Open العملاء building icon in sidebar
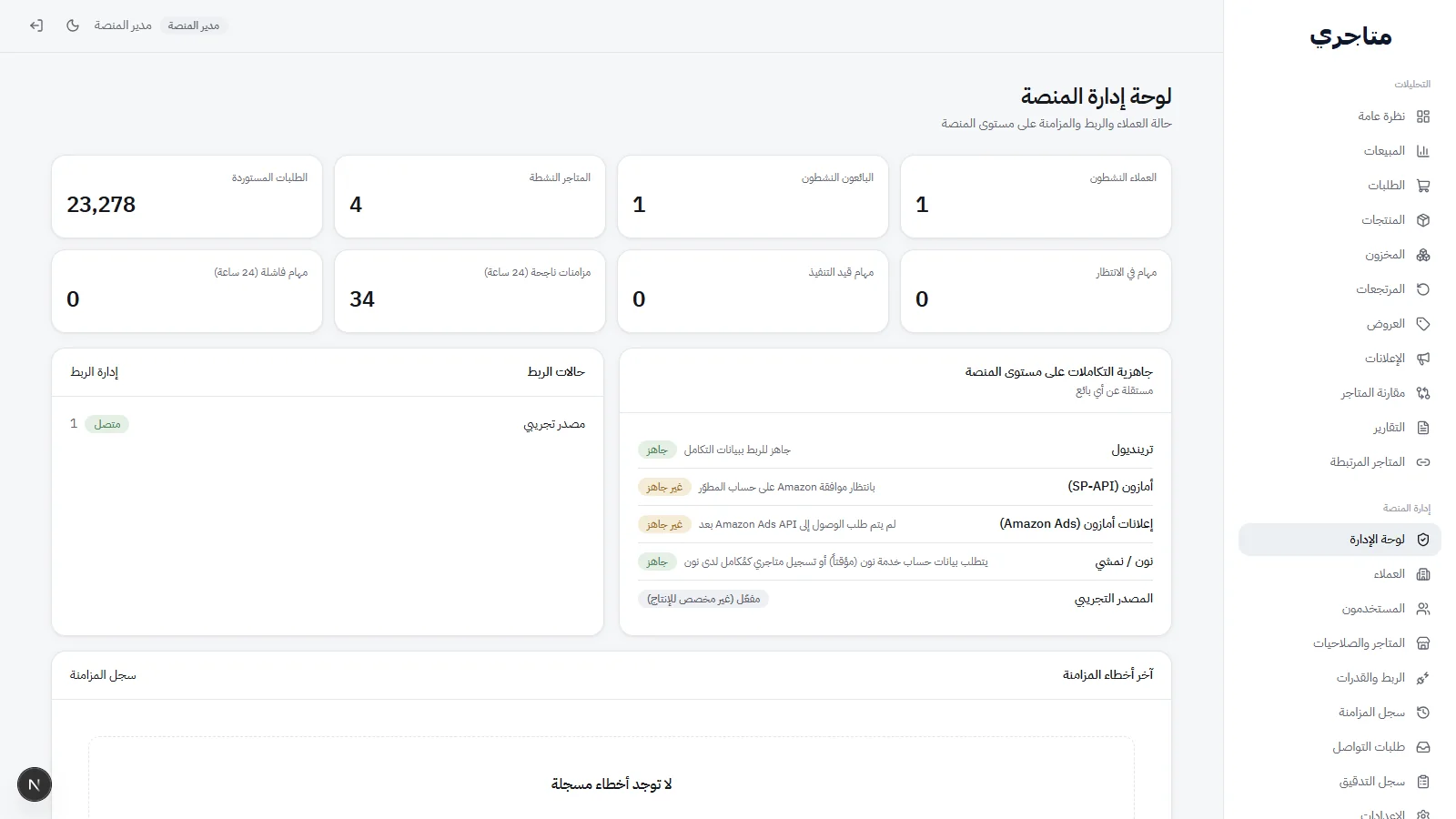Viewport: 1456px width, 819px height. click(x=1423, y=574)
